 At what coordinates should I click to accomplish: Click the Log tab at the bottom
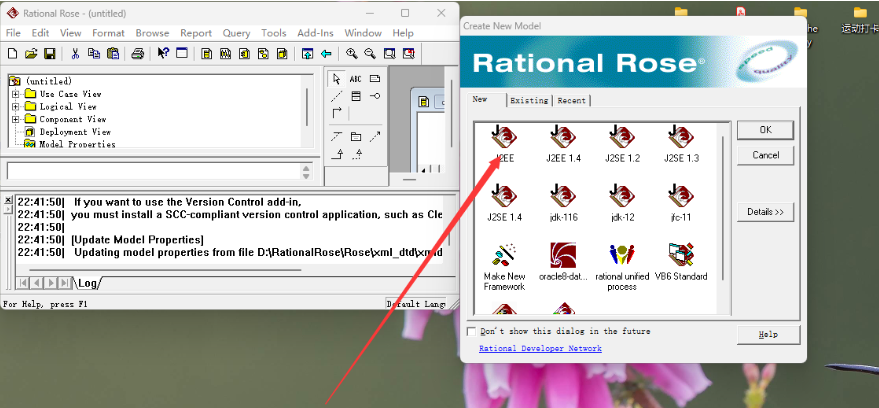click(x=87, y=283)
